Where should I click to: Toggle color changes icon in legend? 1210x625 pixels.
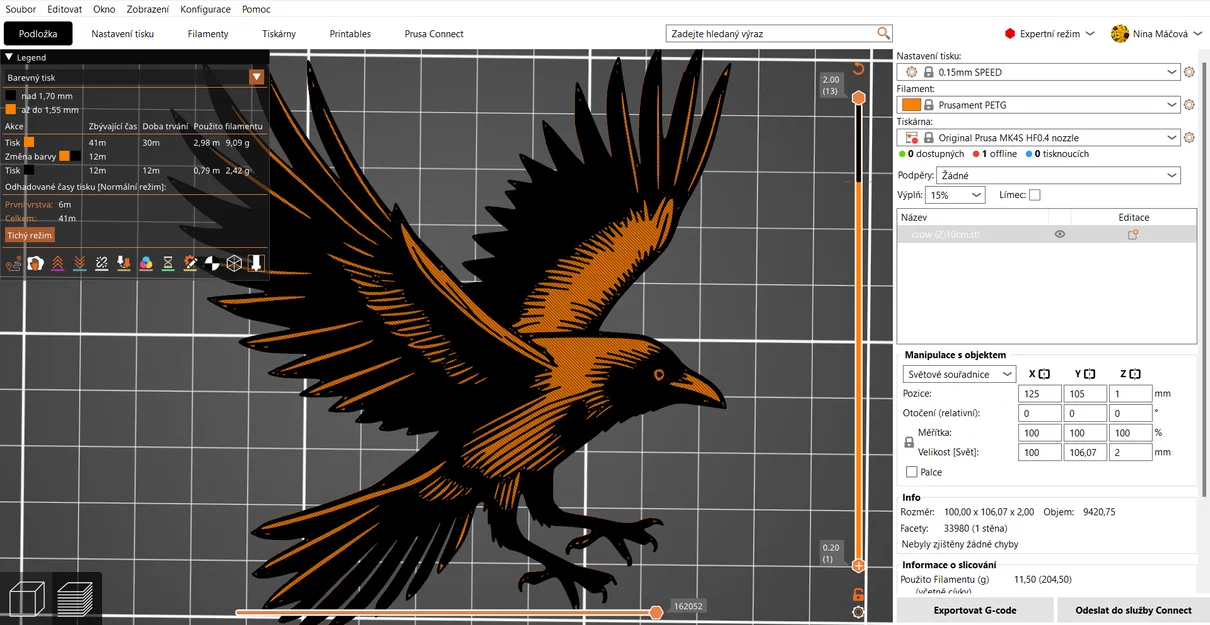[x=145, y=263]
